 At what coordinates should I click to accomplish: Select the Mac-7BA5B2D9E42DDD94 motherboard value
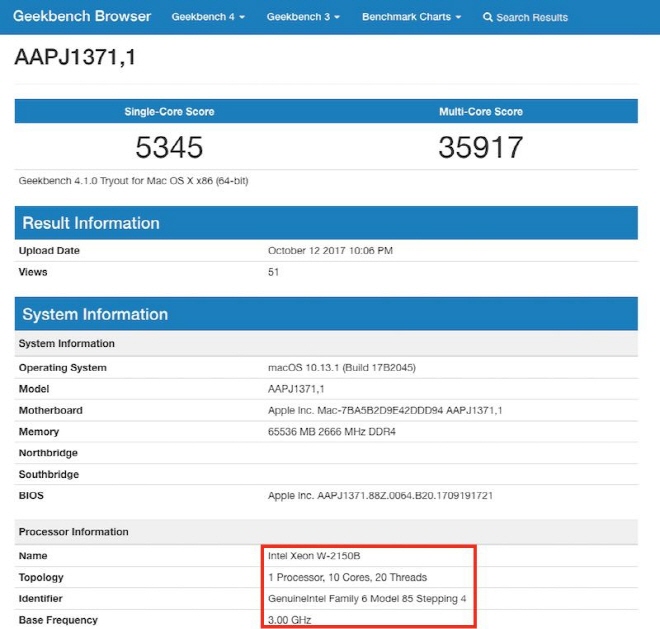(x=385, y=410)
